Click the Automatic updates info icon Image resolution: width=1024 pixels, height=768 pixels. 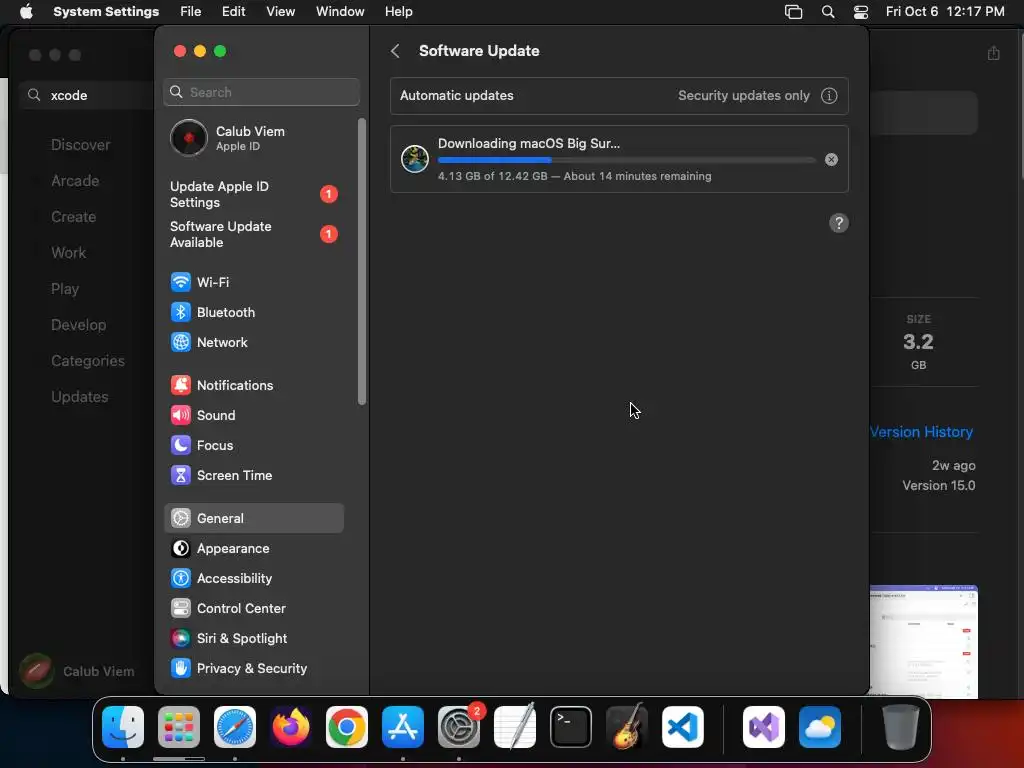[829, 96]
